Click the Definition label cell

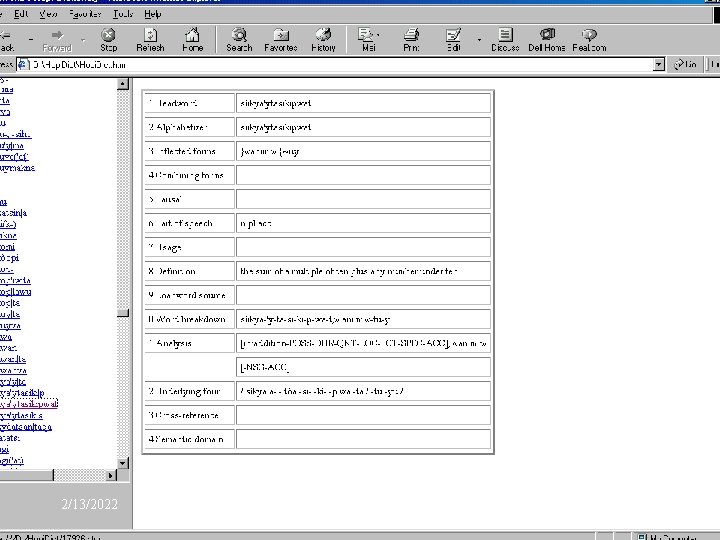189,271
